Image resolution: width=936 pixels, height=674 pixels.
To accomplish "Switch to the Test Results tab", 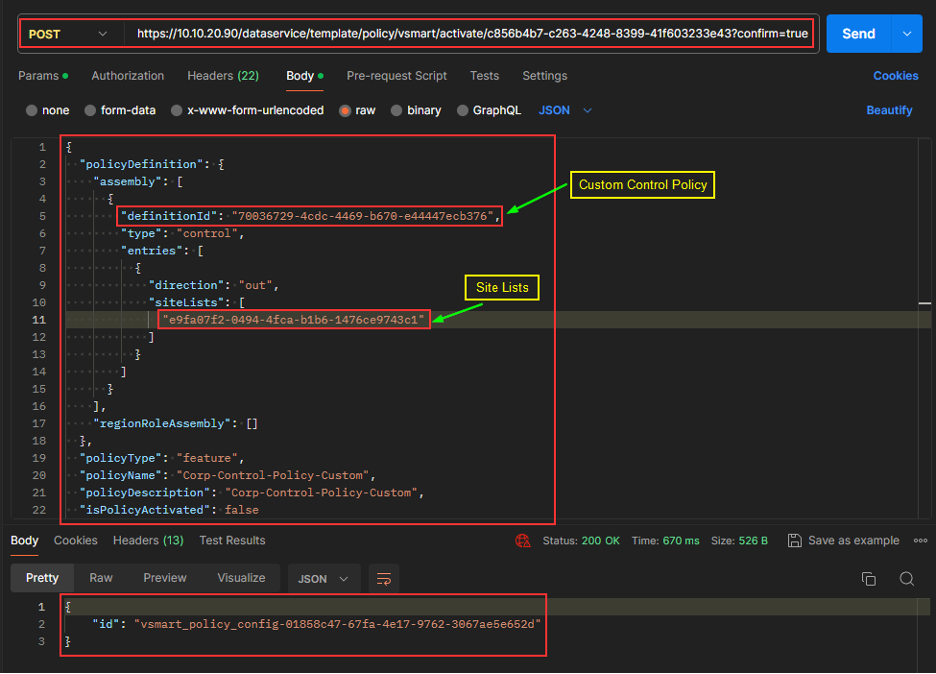I will 232,541.
